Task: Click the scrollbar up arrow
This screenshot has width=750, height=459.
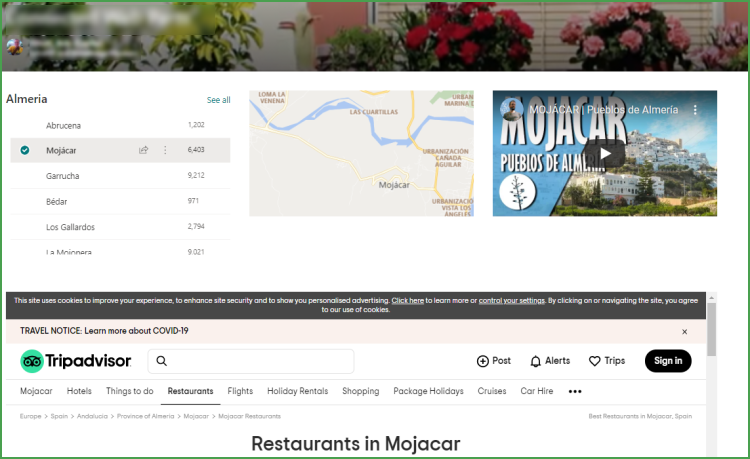Action: pos(711,297)
